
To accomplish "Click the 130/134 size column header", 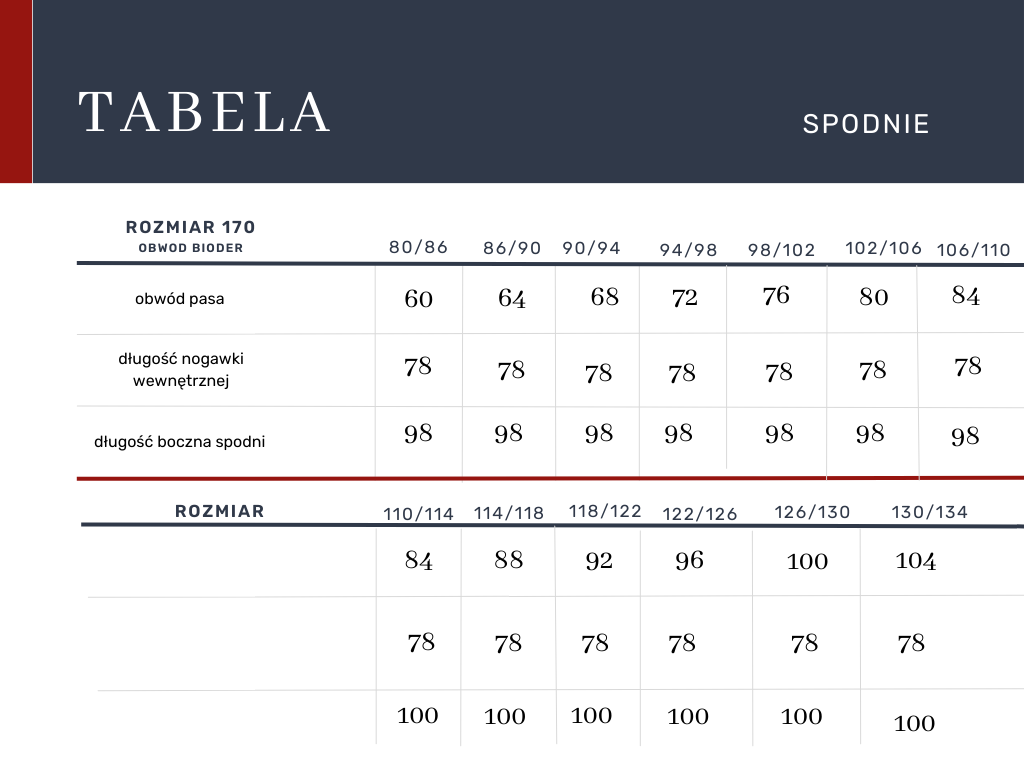I will pos(929,512).
